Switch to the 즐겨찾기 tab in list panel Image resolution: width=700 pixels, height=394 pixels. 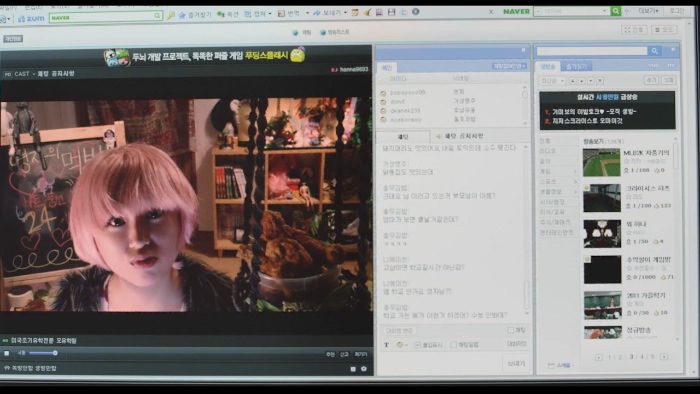click(x=576, y=66)
